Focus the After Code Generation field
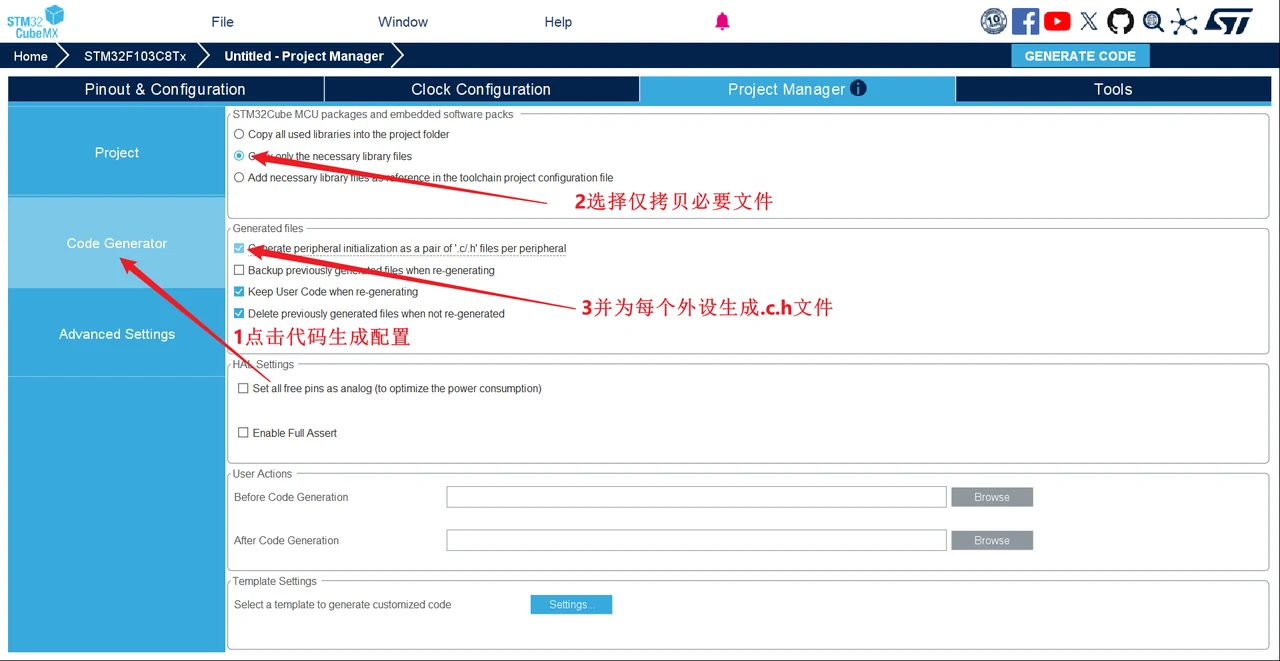 (696, 540)
